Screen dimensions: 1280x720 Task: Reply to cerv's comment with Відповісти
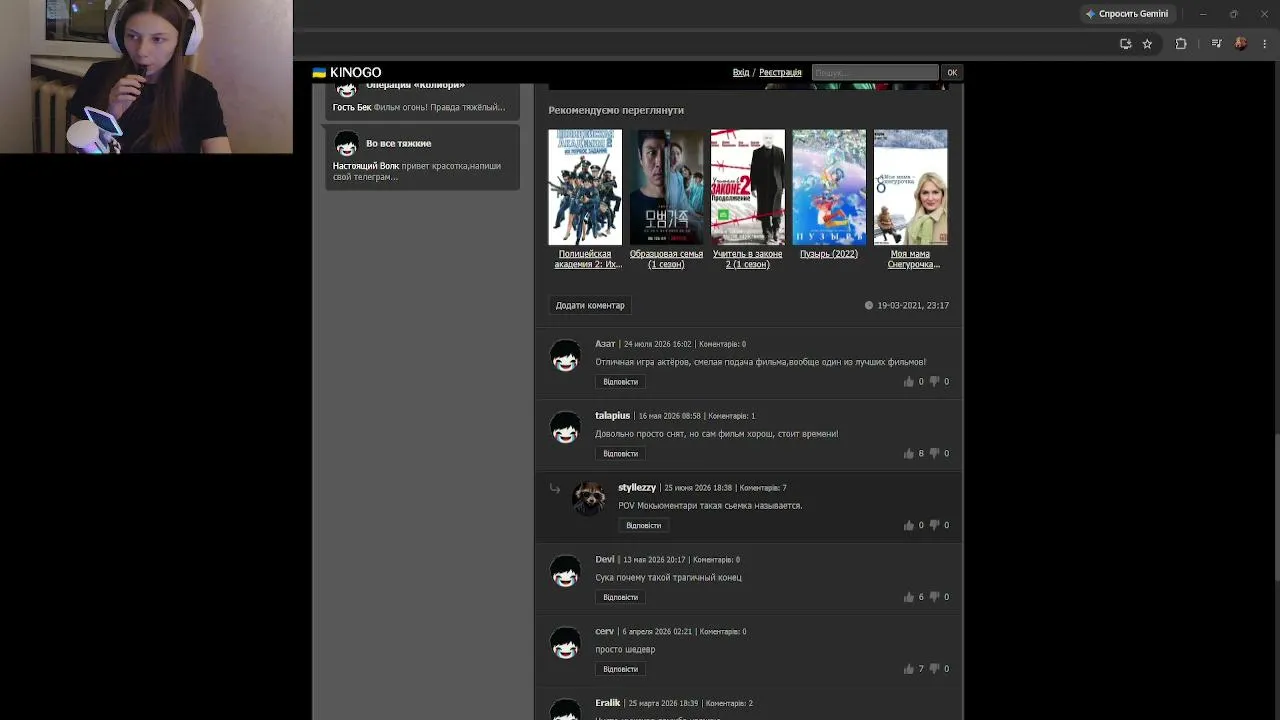tap(620, 670)
